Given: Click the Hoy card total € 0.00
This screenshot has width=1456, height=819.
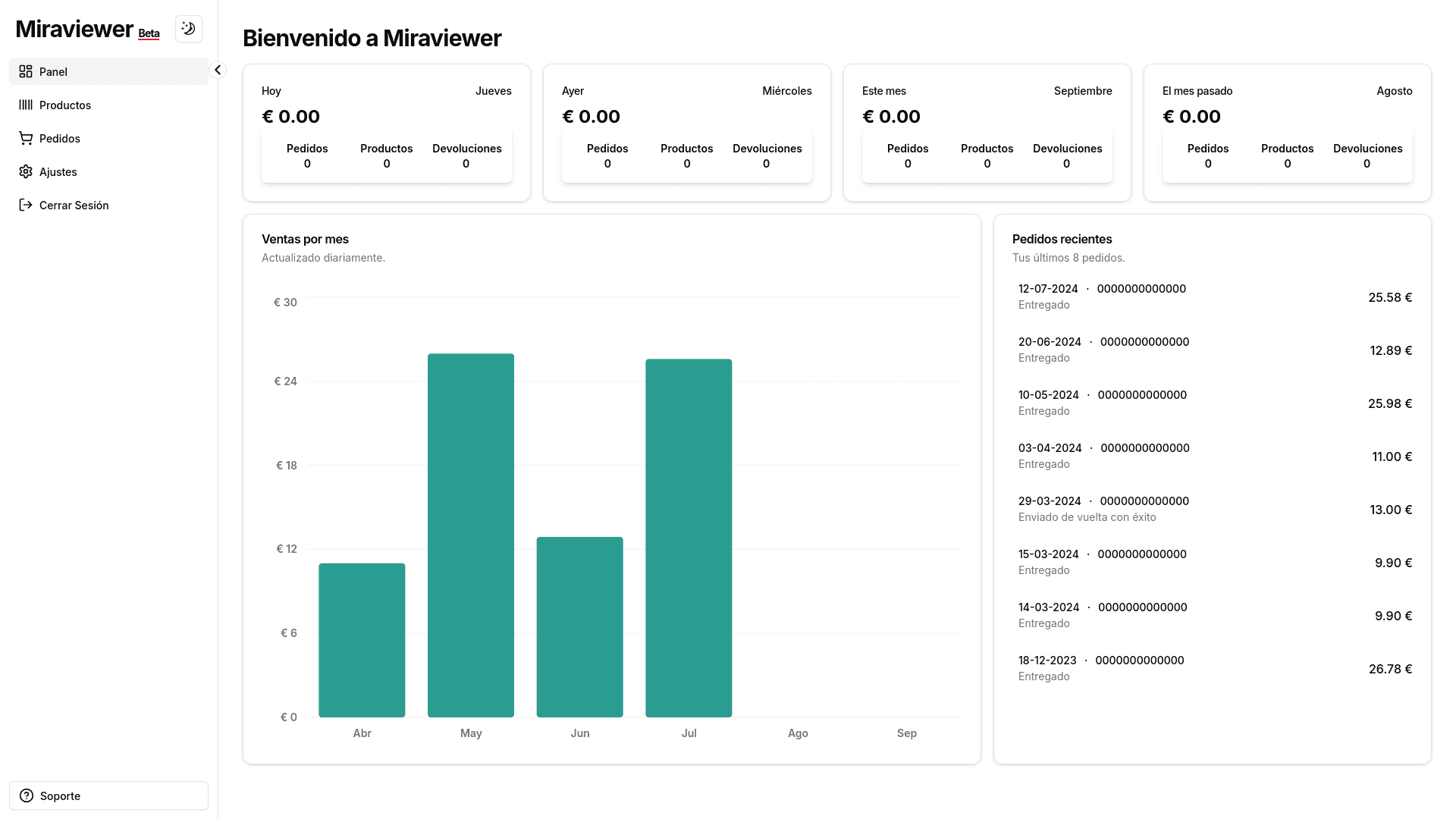Looking at the screenshot, I should (291, 117).
